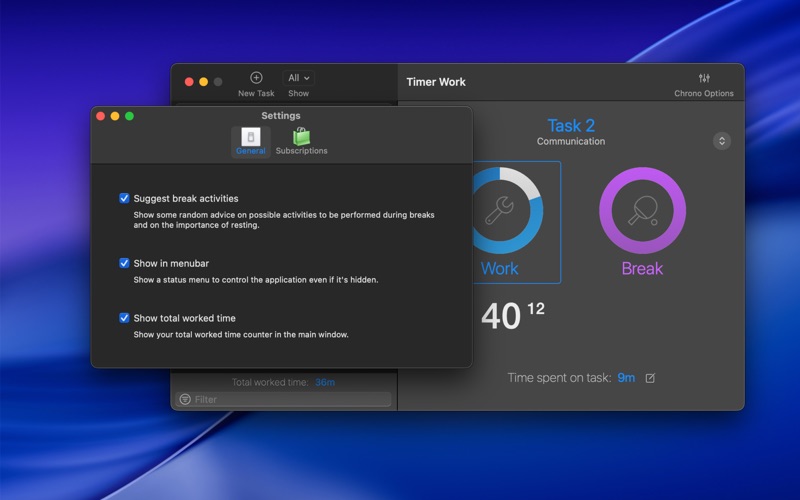Click the 9m time spent value

coord(626,378)
